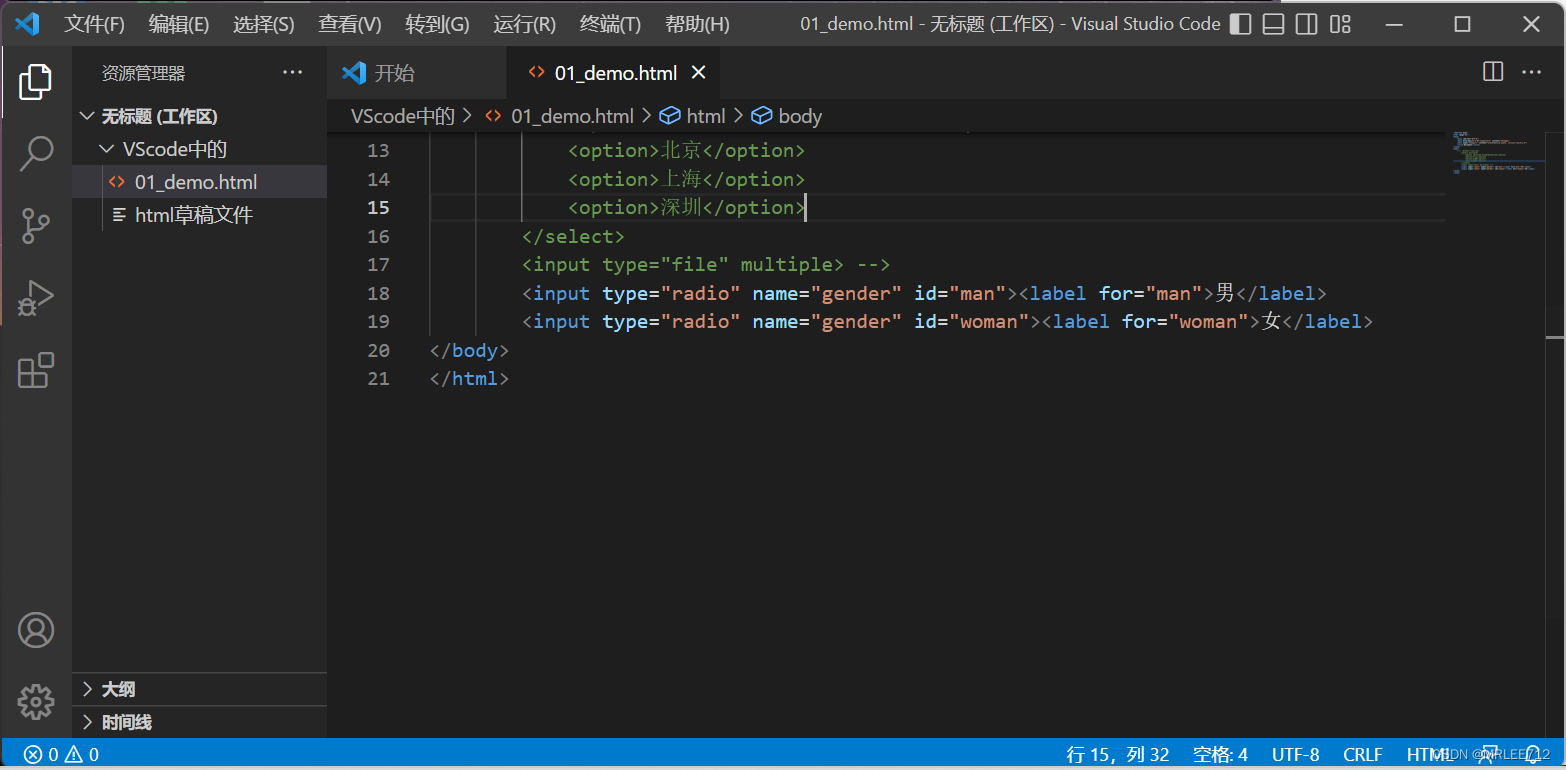Open editor more actions ellipsis
The width and height of the screenshot is (1566, 770).
coord(1531,72)
